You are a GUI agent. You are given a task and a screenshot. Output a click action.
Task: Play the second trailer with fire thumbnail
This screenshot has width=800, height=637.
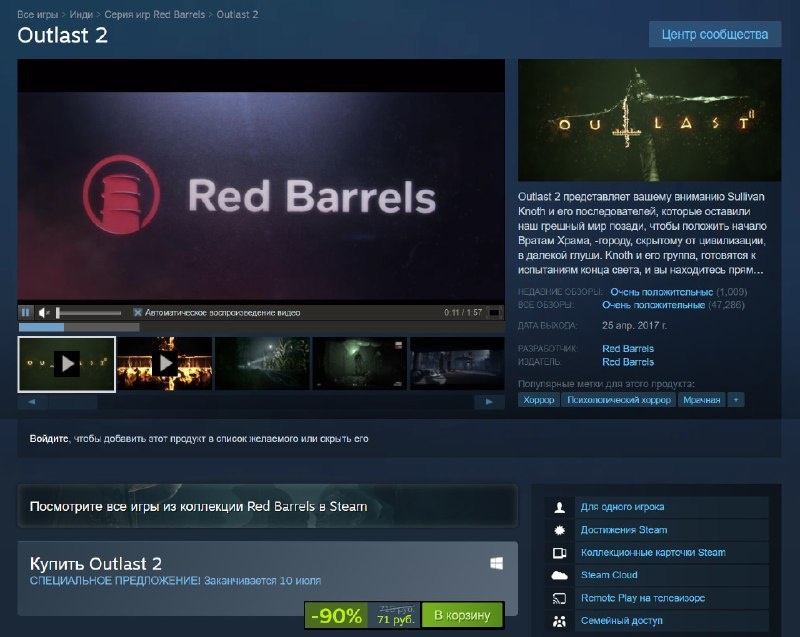click(x=164, y=364)
